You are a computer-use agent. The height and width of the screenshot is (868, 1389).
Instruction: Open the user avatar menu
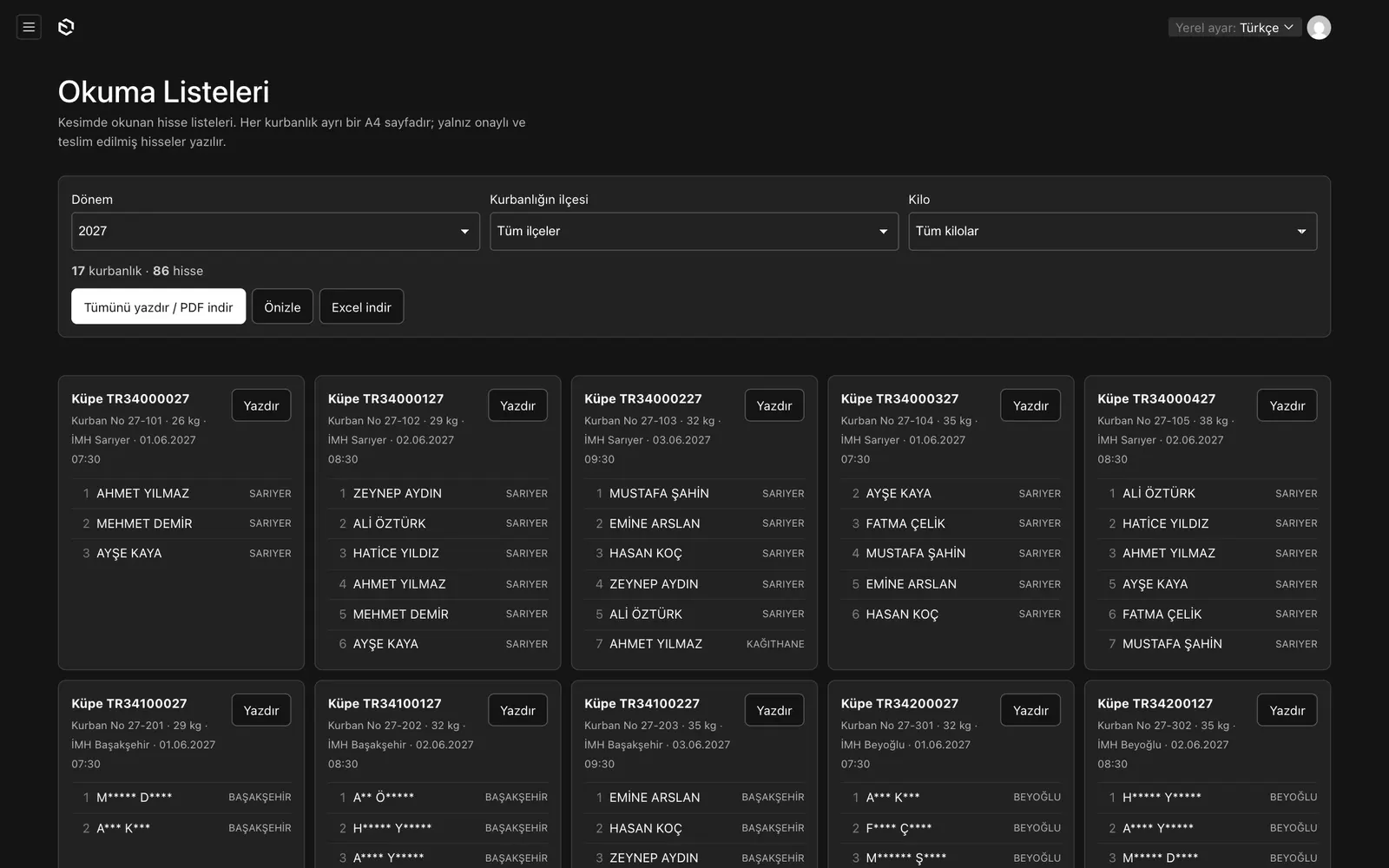[x=1319, y=28]
